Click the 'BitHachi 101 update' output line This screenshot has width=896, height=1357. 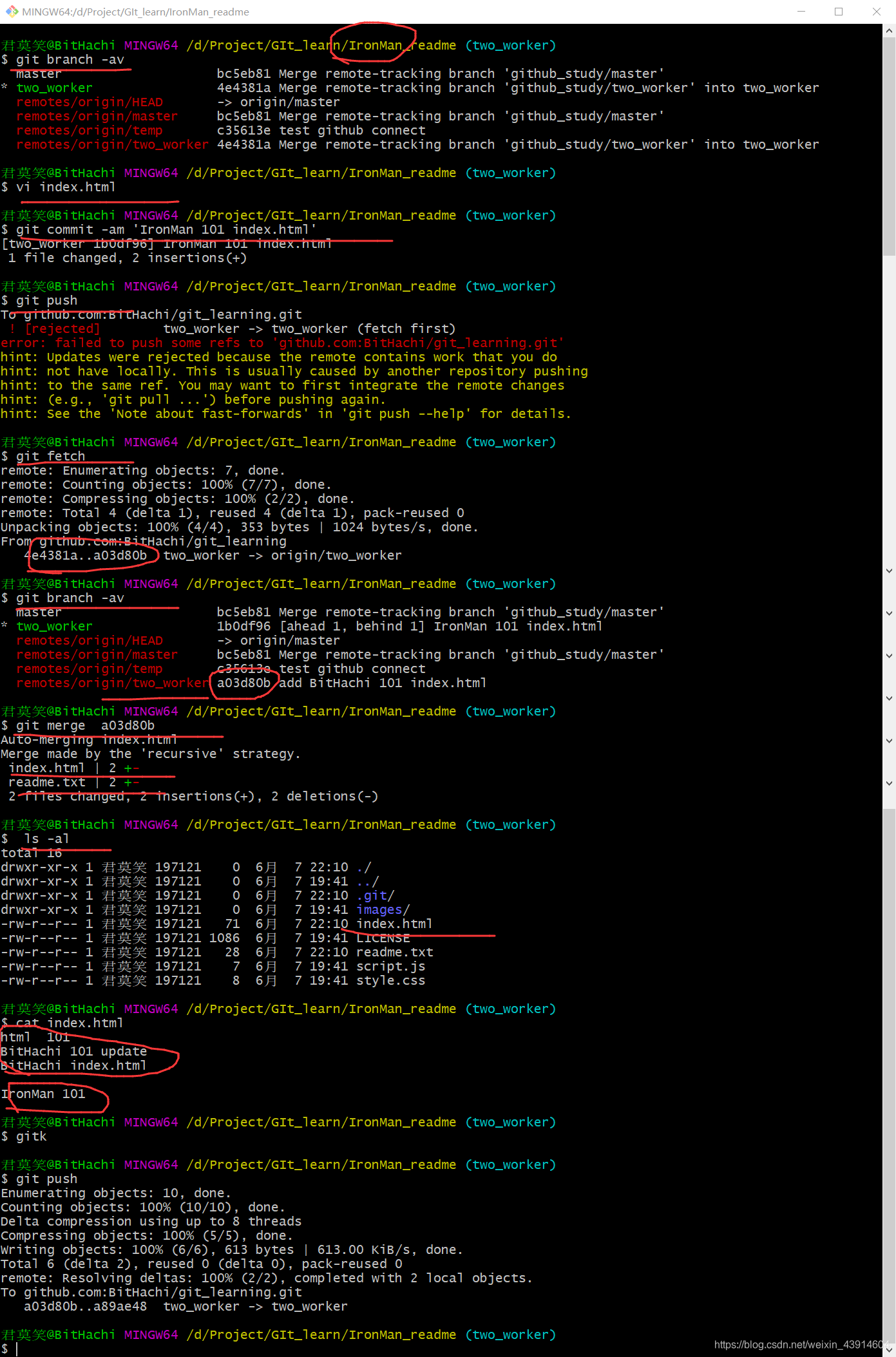(74, 1051)
